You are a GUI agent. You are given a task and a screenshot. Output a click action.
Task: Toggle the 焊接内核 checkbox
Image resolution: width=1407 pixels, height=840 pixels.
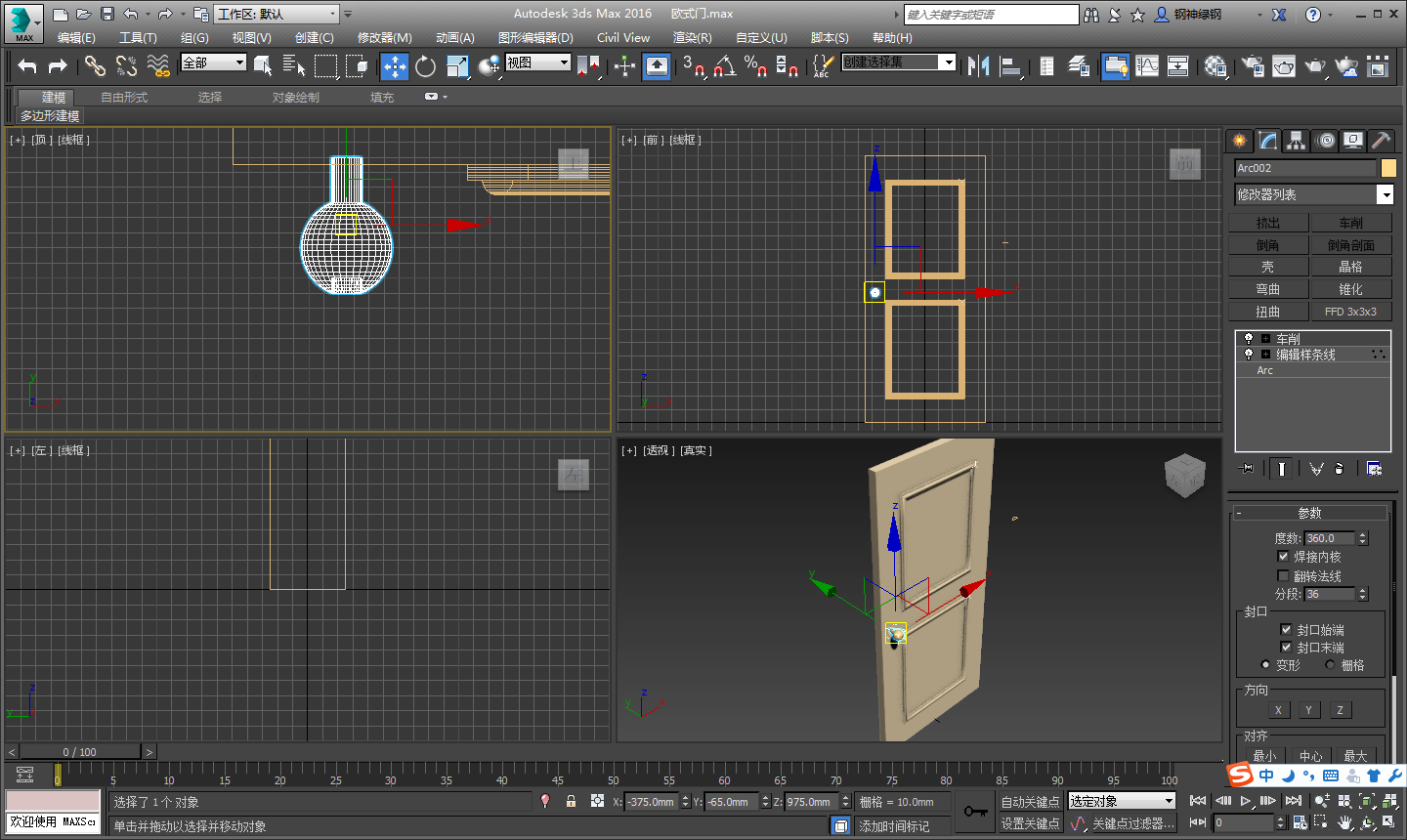coord(1283,556)
